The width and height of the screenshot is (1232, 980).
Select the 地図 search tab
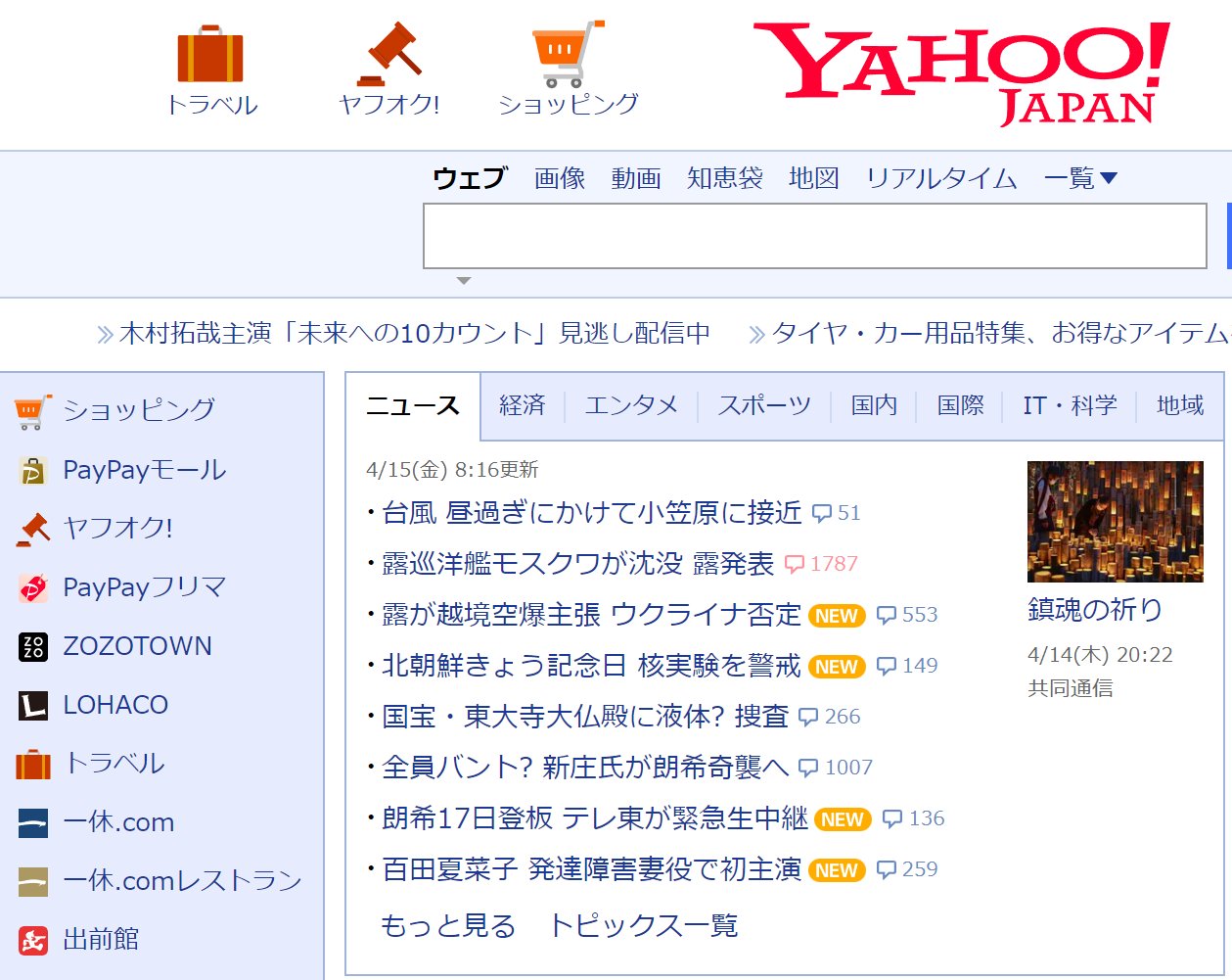[814, 178]
